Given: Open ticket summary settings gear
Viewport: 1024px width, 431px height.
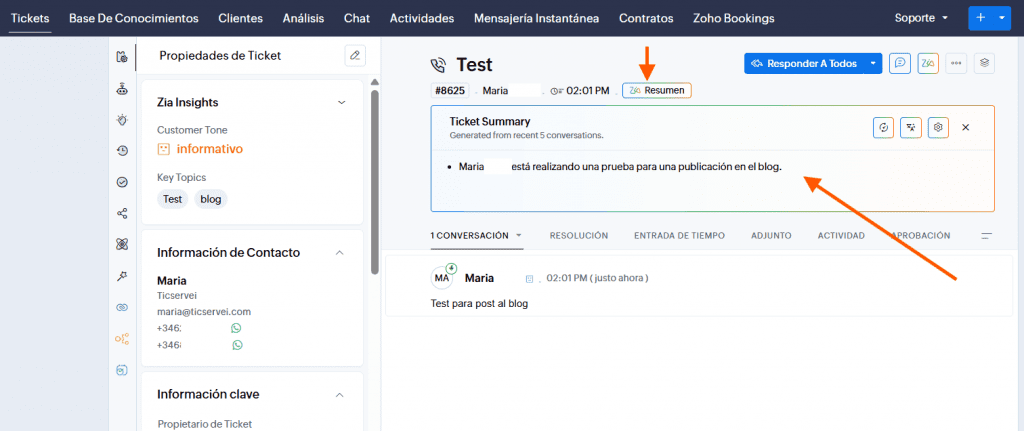Looking at the screenshot, I should click(x=937, y=128).
